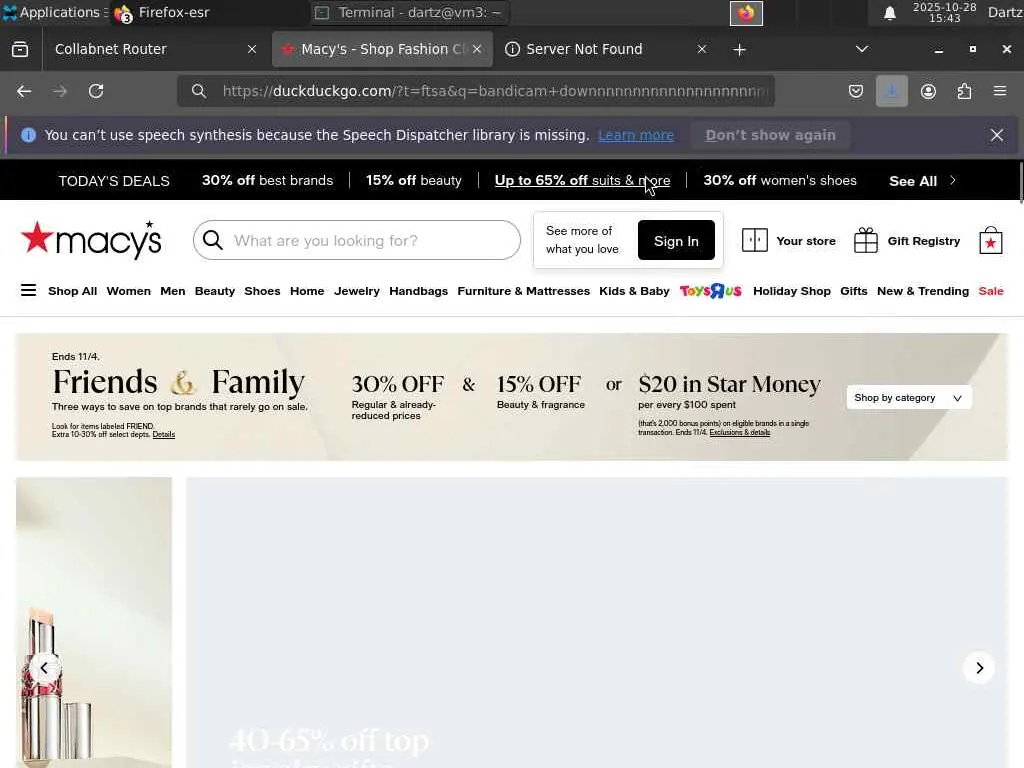1024x768 pixels.
Task: Click the Macy's search magnifier icon
Action: tap(212, 240)
